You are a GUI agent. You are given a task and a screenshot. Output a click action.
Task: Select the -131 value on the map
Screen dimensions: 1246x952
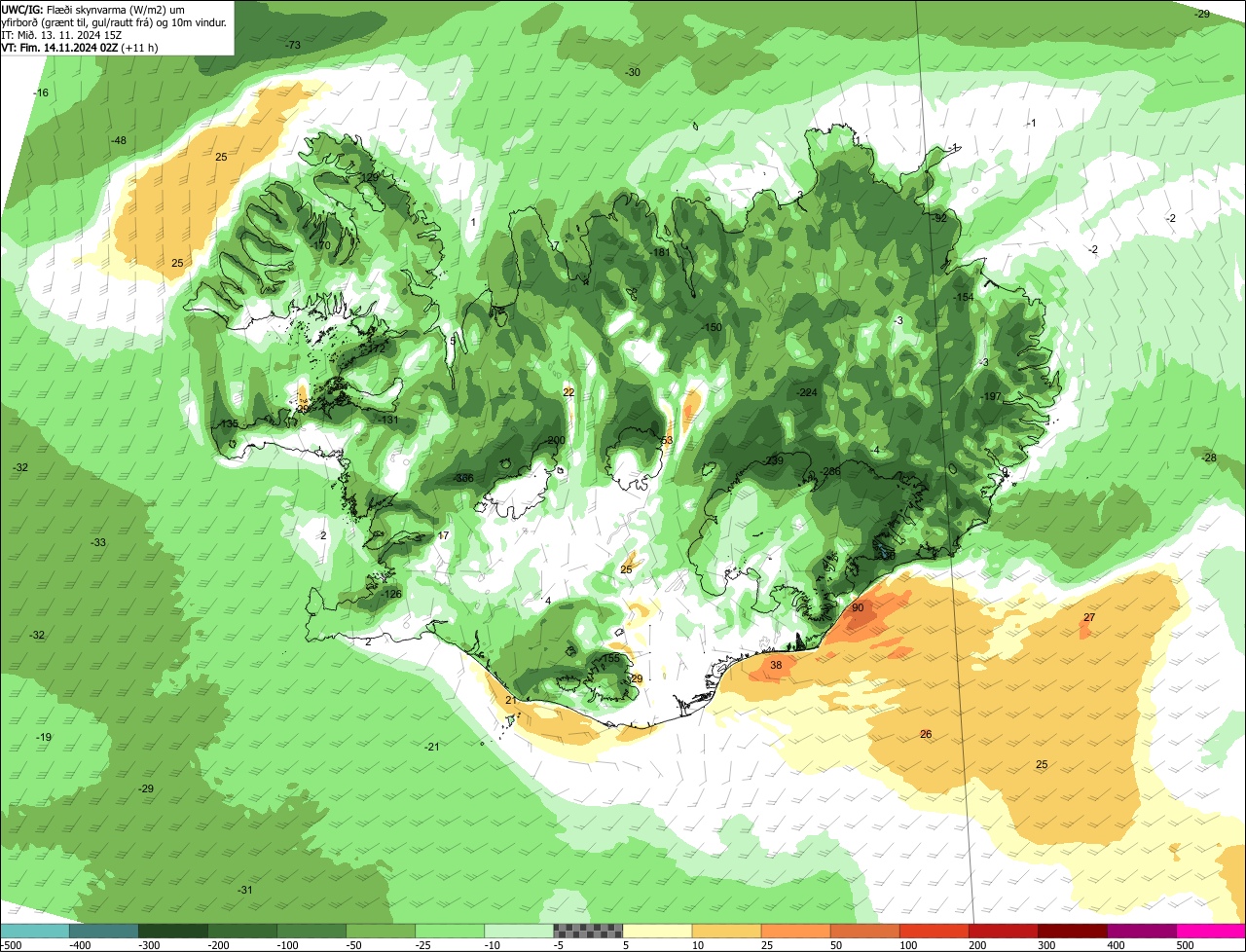pyautogui.click(x=388, y=420)
